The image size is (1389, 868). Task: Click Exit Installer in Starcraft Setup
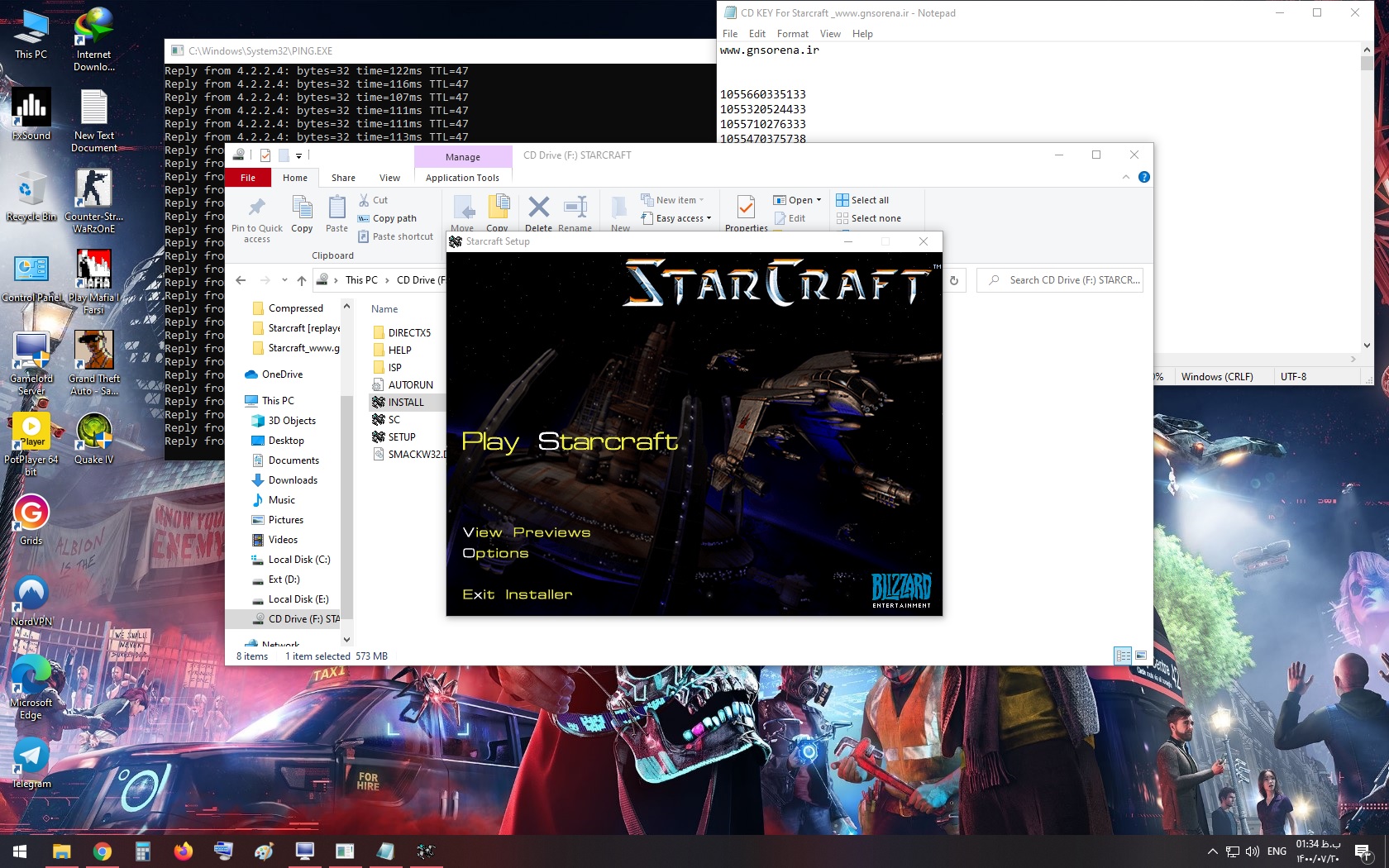coord(517,594)
